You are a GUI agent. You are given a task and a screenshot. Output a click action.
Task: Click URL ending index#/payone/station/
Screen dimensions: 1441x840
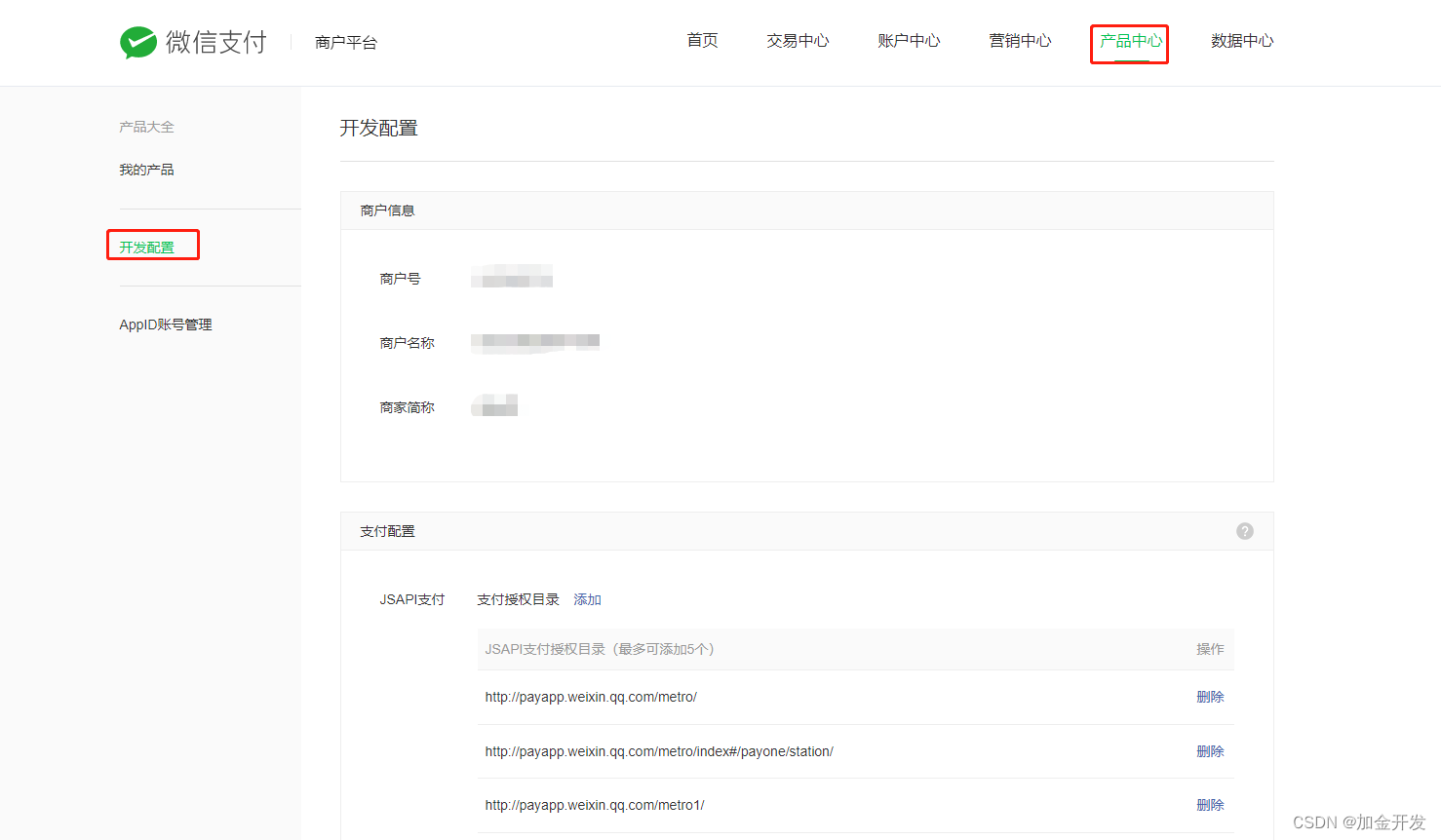tap(659, 751)
